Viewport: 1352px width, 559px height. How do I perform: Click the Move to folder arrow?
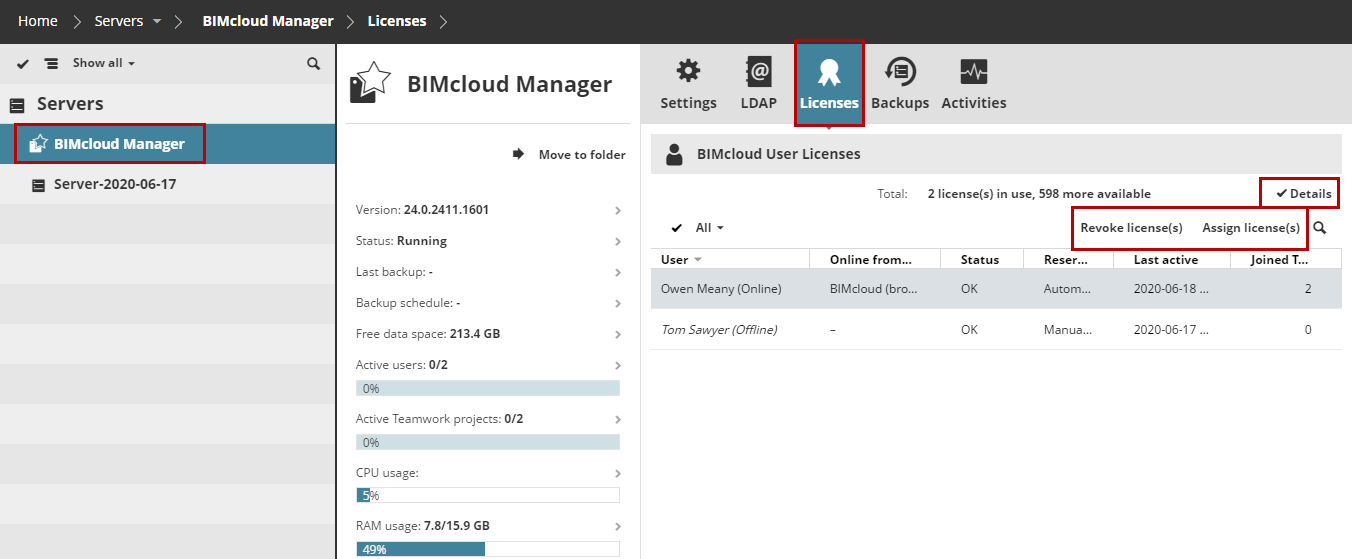pos(519,154)
